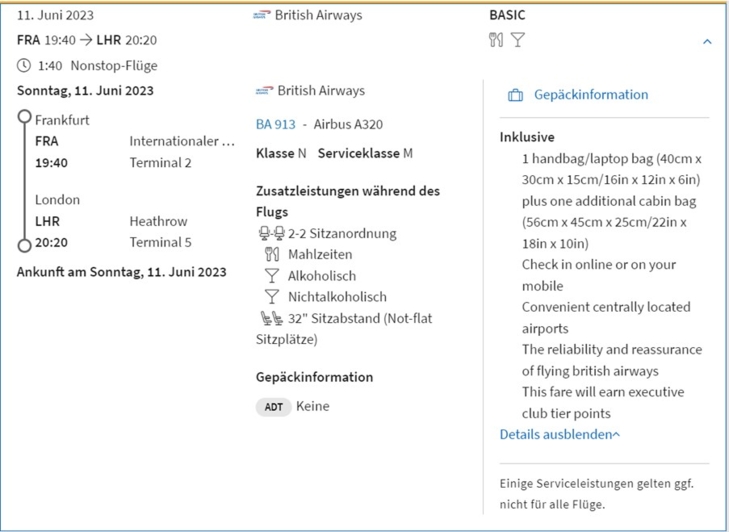
Task: Click the cutlery icon beside Mahlzeiten
Action: click(x=271, y=255)
